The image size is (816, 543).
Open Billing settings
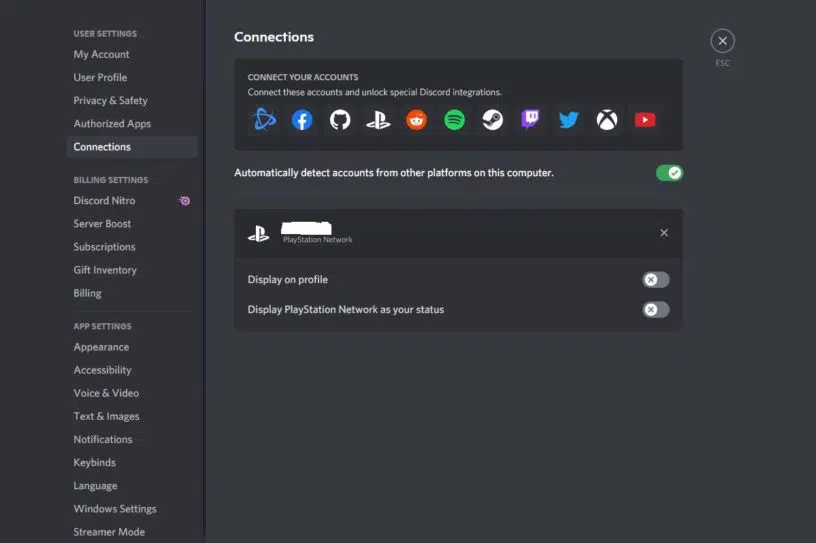(x=132, y=293)
